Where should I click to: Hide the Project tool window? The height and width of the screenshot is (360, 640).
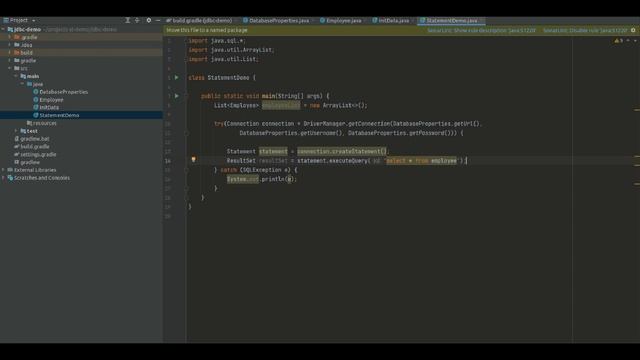point(158,20)
